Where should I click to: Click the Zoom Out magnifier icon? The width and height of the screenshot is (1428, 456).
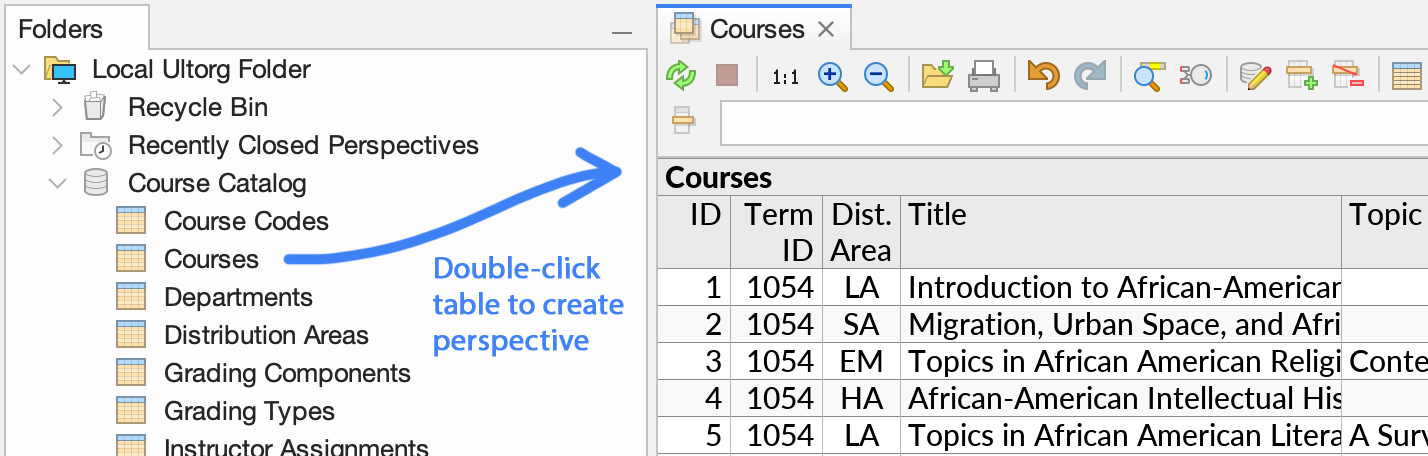878,76
